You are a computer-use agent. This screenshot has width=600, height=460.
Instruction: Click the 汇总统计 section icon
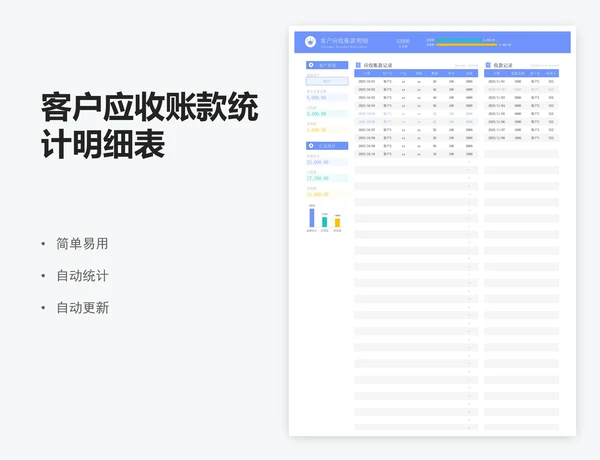click(311, 146)
